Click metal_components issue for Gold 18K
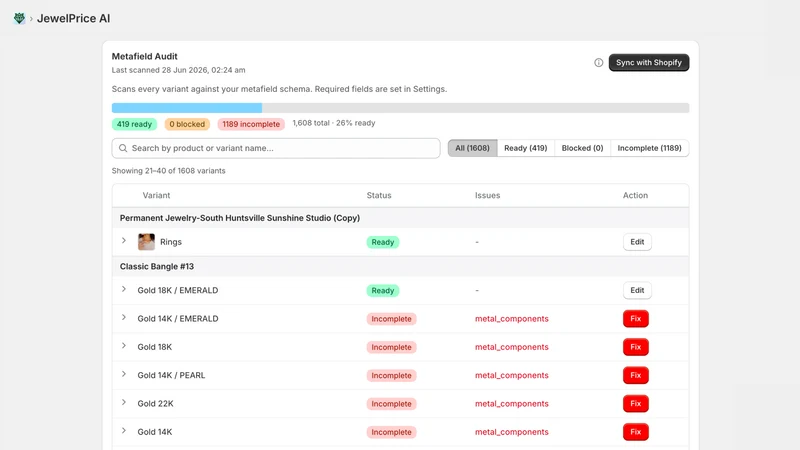Screen dimensions: 800x450 click(512, 347)
